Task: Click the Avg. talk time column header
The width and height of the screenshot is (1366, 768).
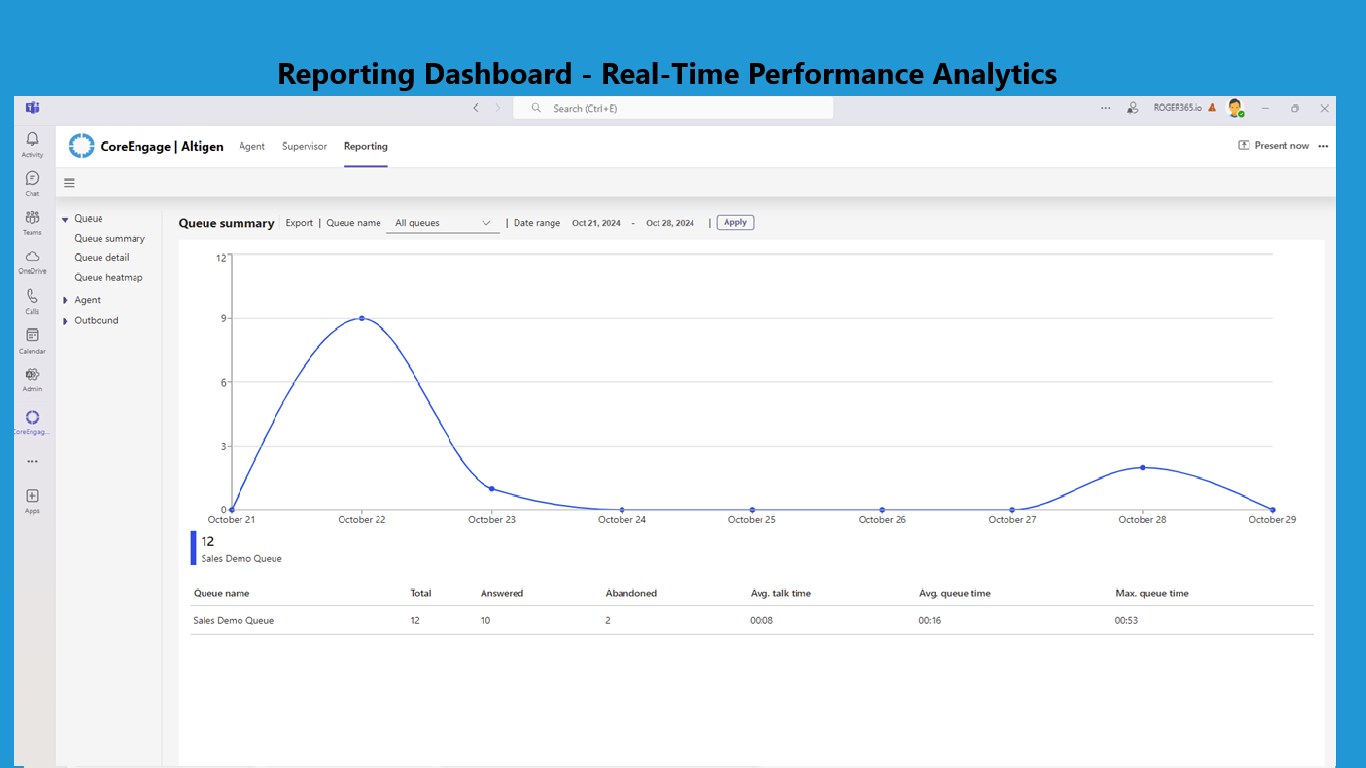Action: 781,593
